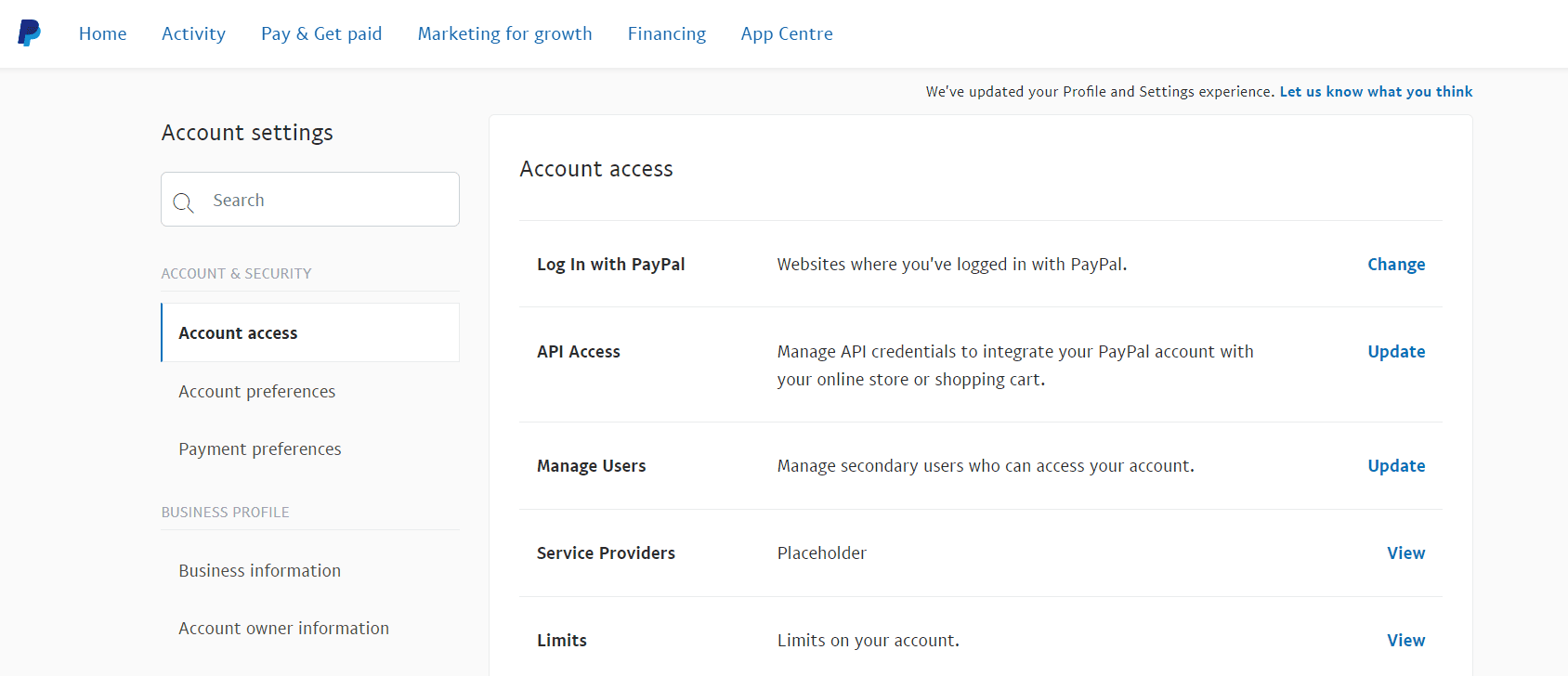Open Business information in the sidebar
This screenshot has width=1568, height=676.
[259, 570]
